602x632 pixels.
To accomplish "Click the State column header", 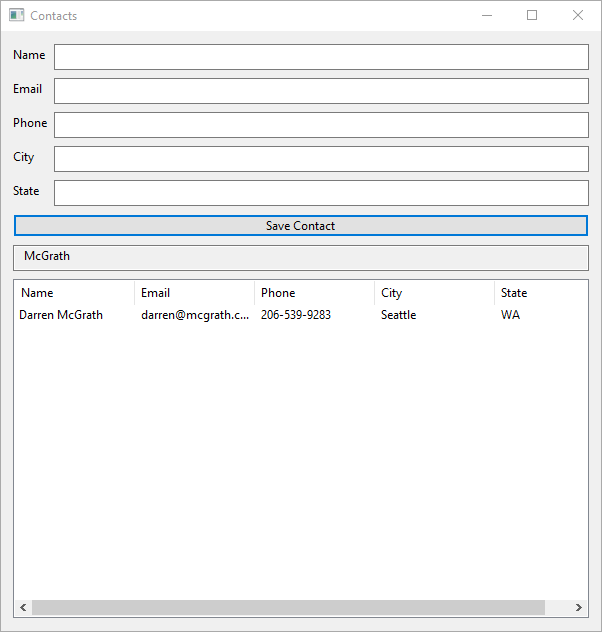I will (x=541, y=293).
